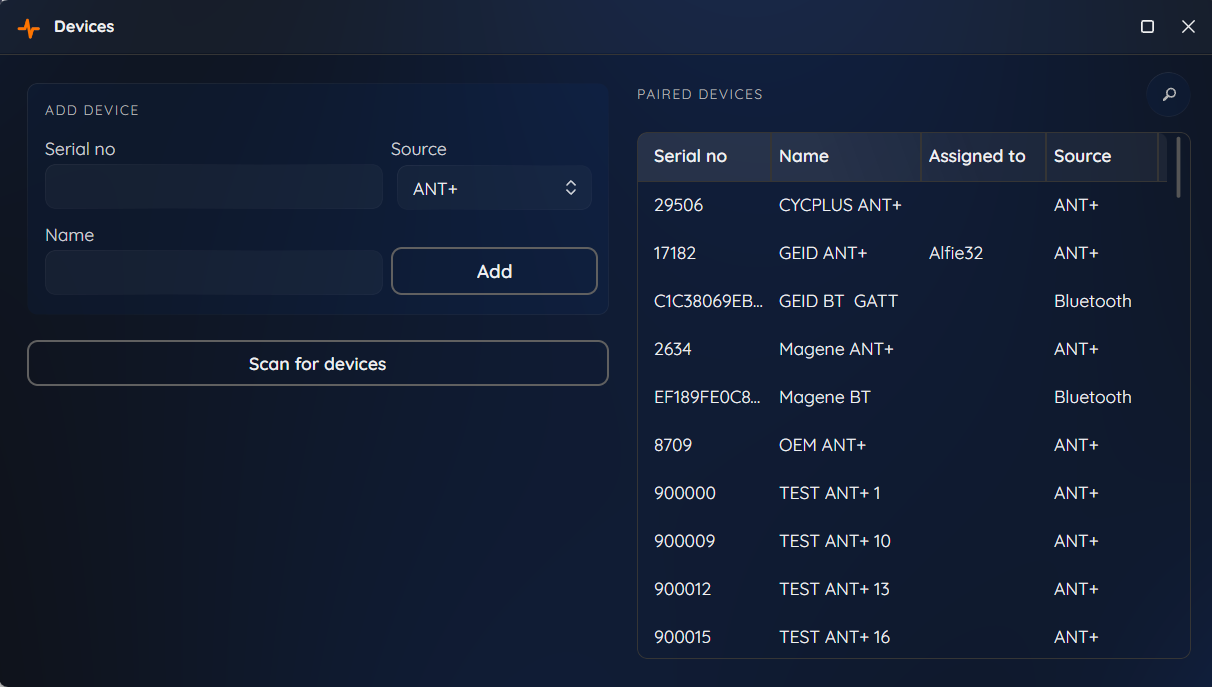Click the Serial no input field
Screen dimensions: 1212x687
tap(214, 187)
